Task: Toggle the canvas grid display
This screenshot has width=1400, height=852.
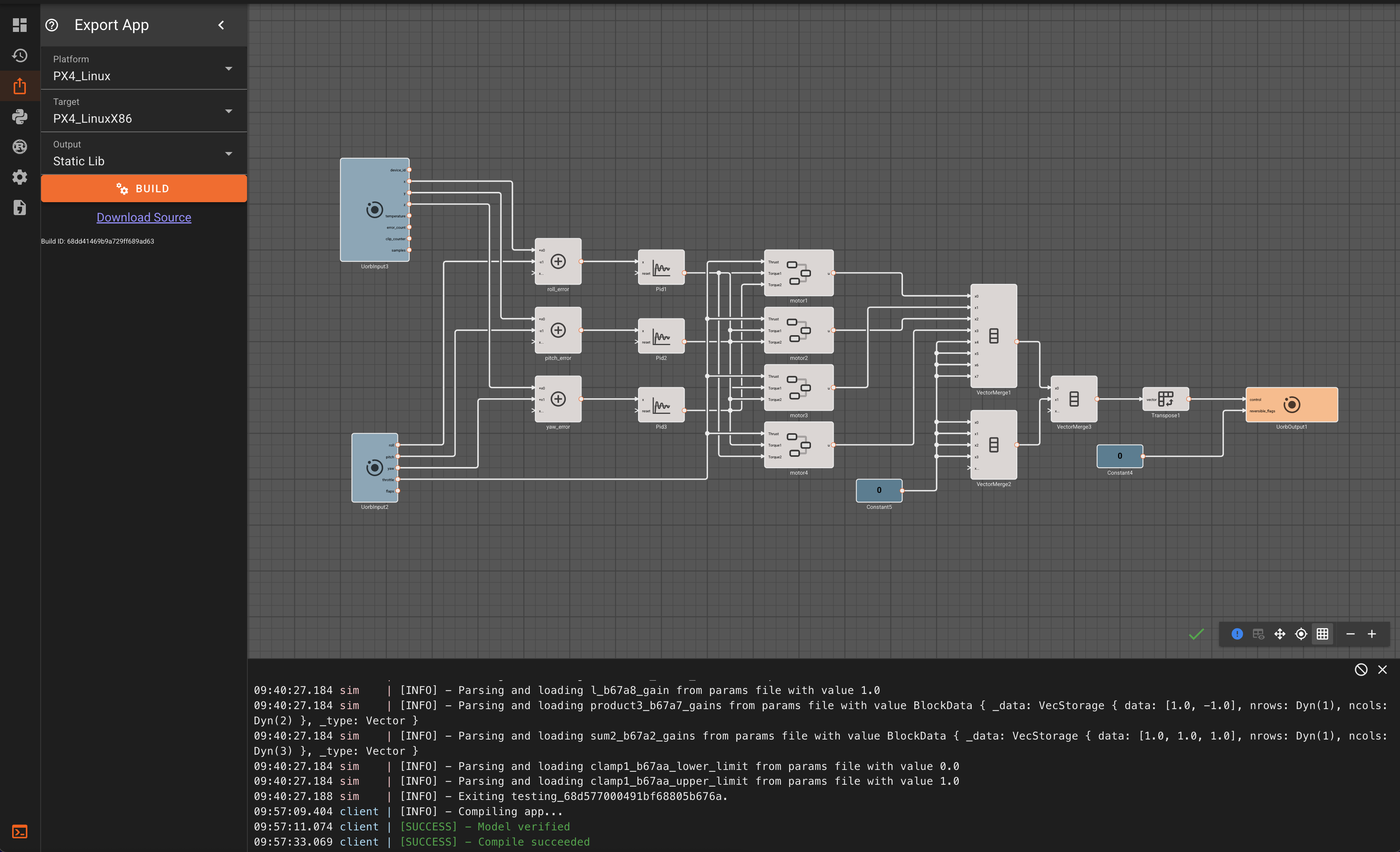Action: [1323, 634]
